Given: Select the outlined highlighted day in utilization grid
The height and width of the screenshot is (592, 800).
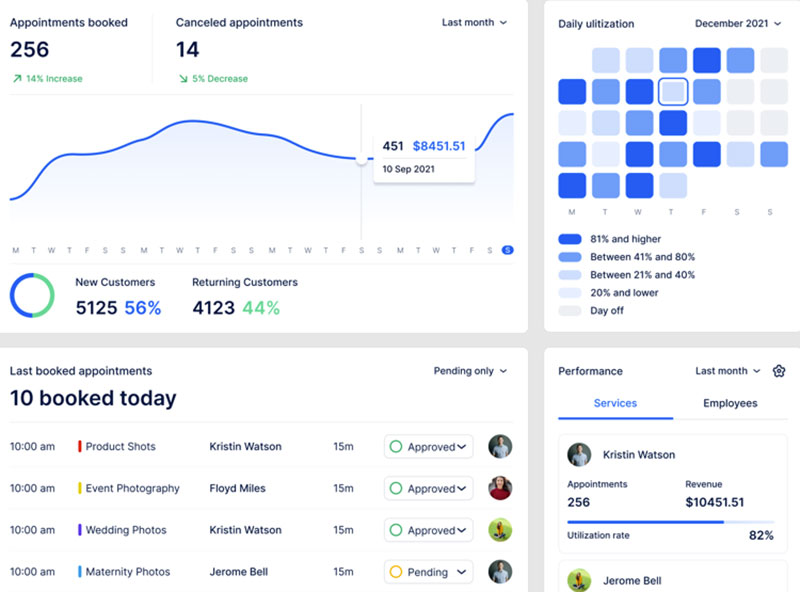Looking at the screenshot, I should click(x=673, y=92).
